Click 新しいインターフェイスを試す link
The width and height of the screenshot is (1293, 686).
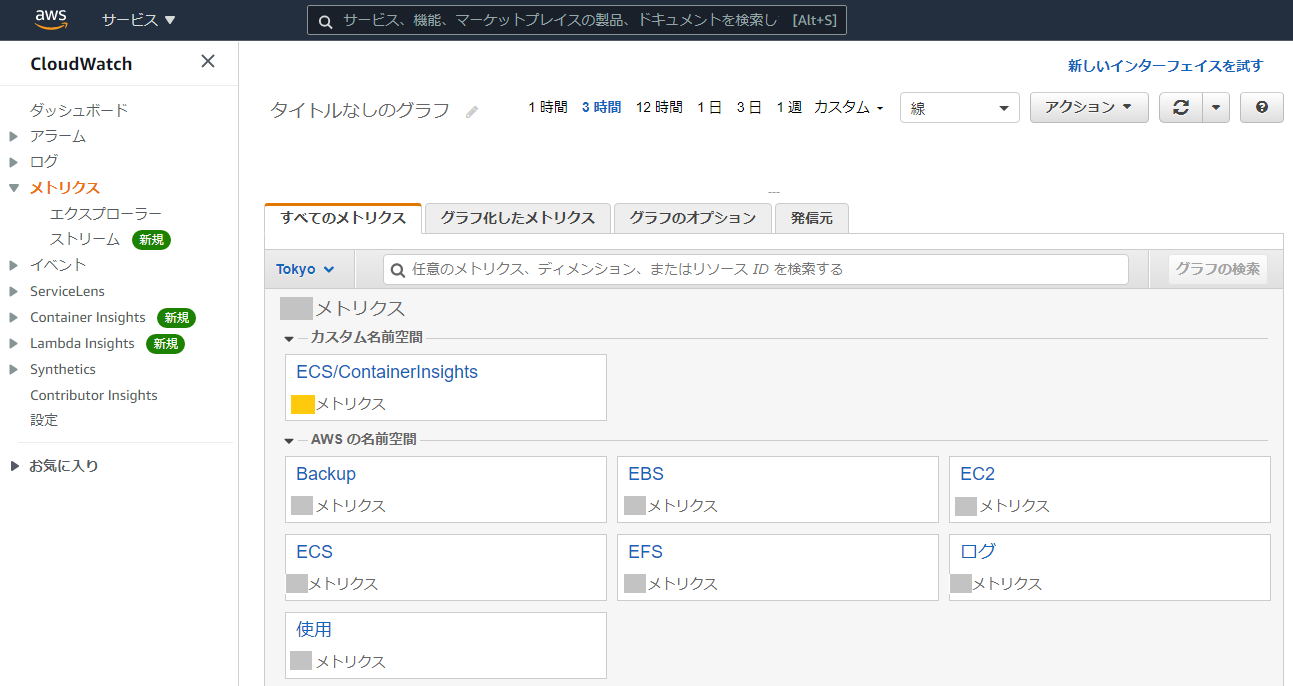pyautogui.click(x=1165, y=66)
